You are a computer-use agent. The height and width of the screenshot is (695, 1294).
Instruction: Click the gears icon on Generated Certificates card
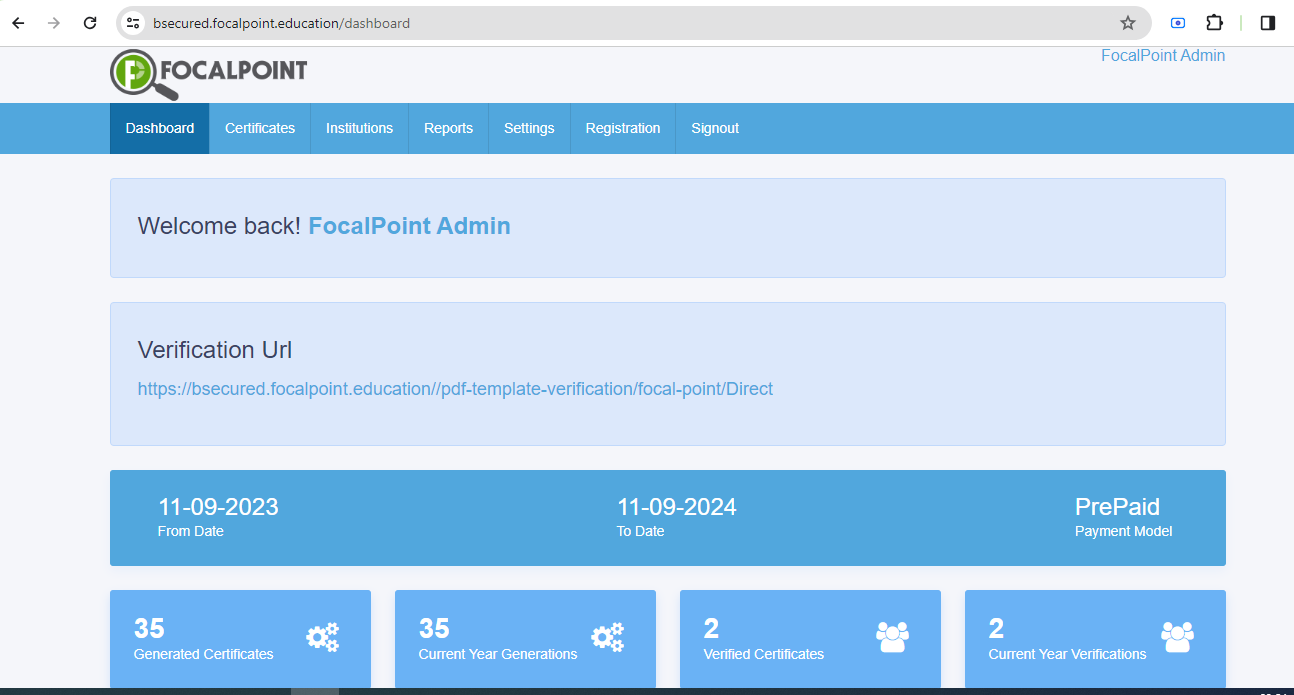(x=322, y=636)
